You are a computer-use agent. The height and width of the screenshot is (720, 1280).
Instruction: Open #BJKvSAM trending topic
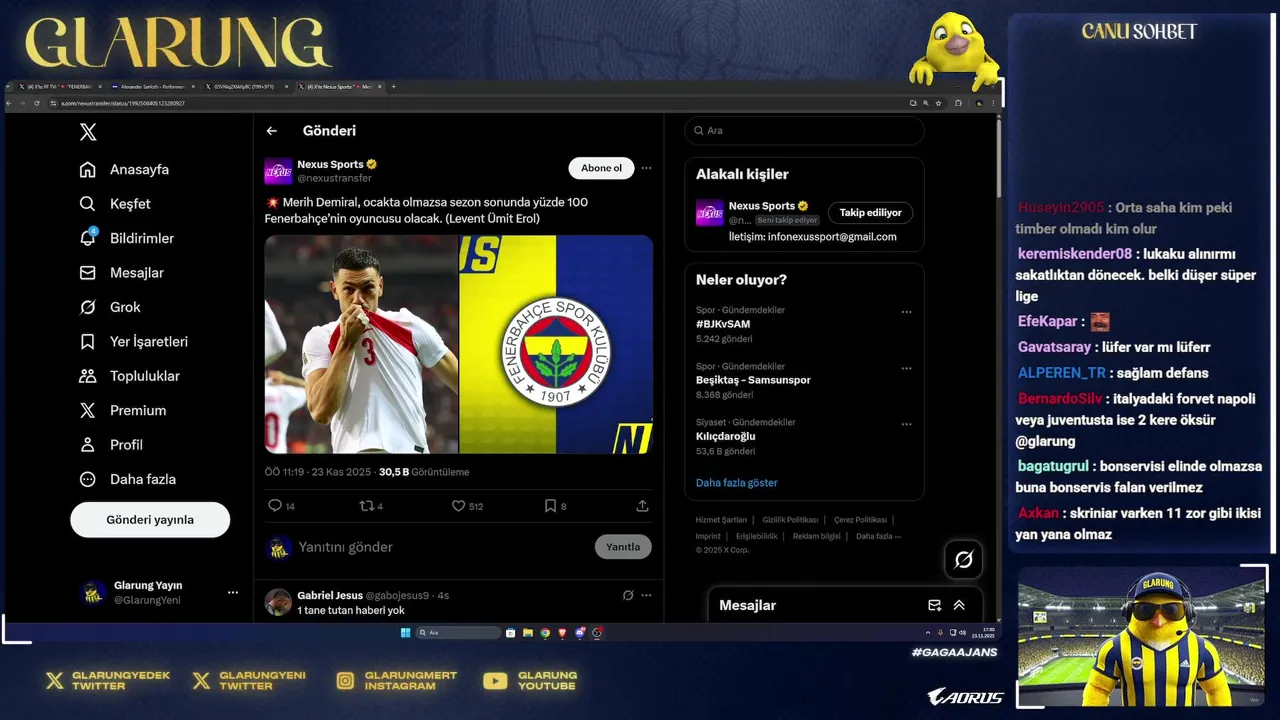click(723, 324)
